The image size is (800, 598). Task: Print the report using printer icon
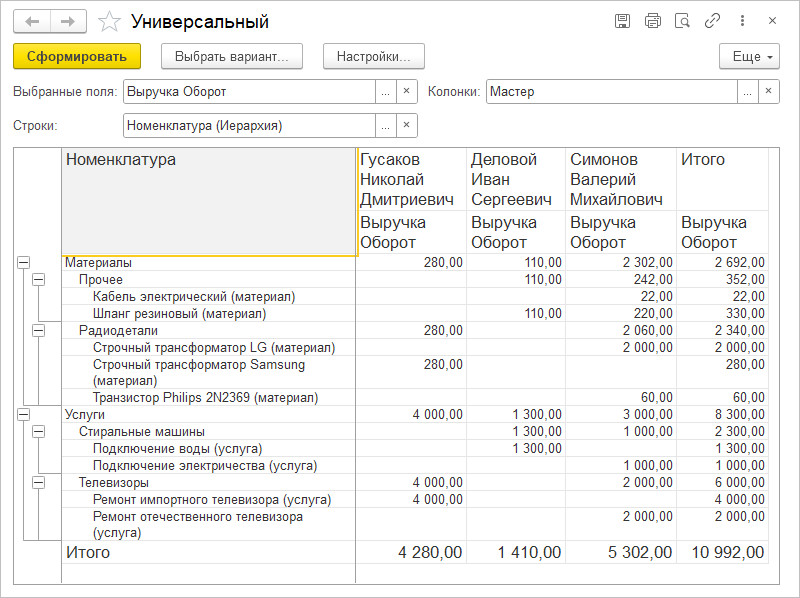click(x=653, y=21)
